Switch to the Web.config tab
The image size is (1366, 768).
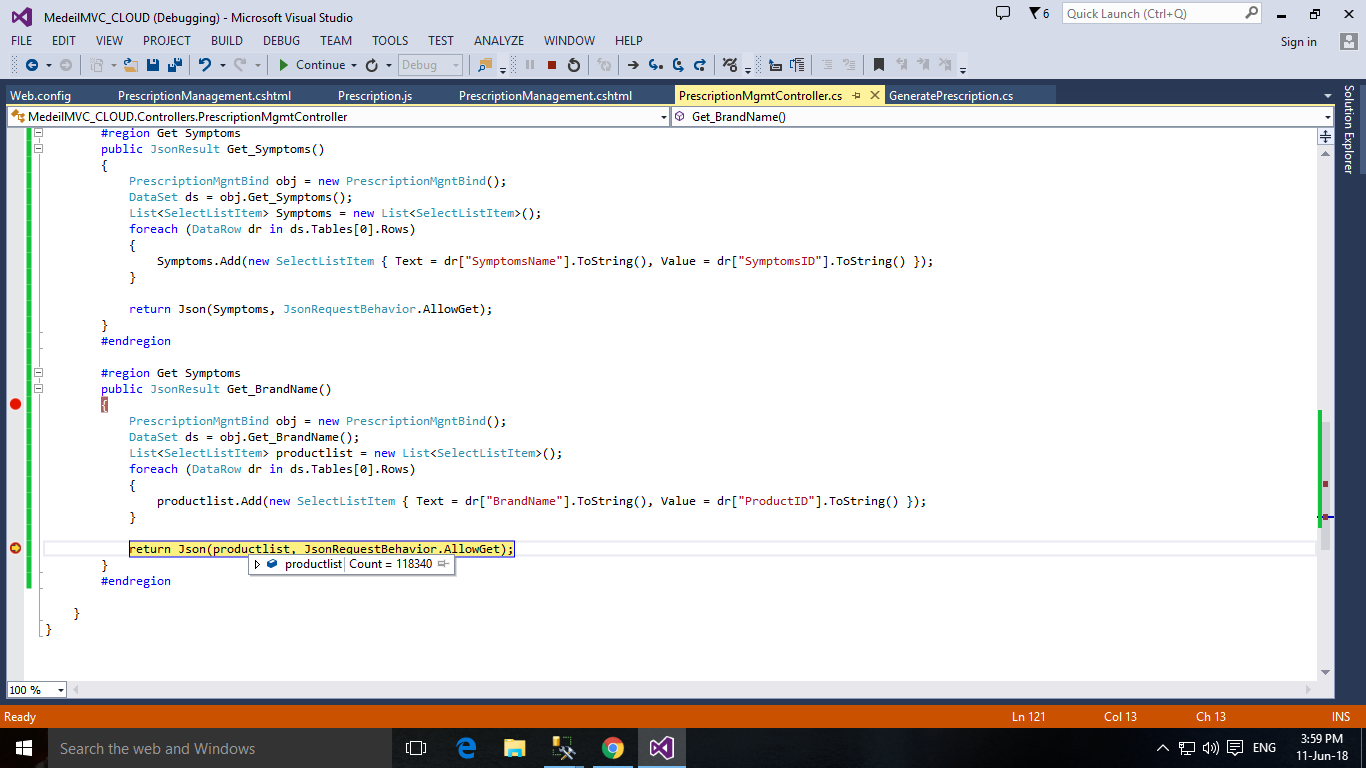coord(40,96)
